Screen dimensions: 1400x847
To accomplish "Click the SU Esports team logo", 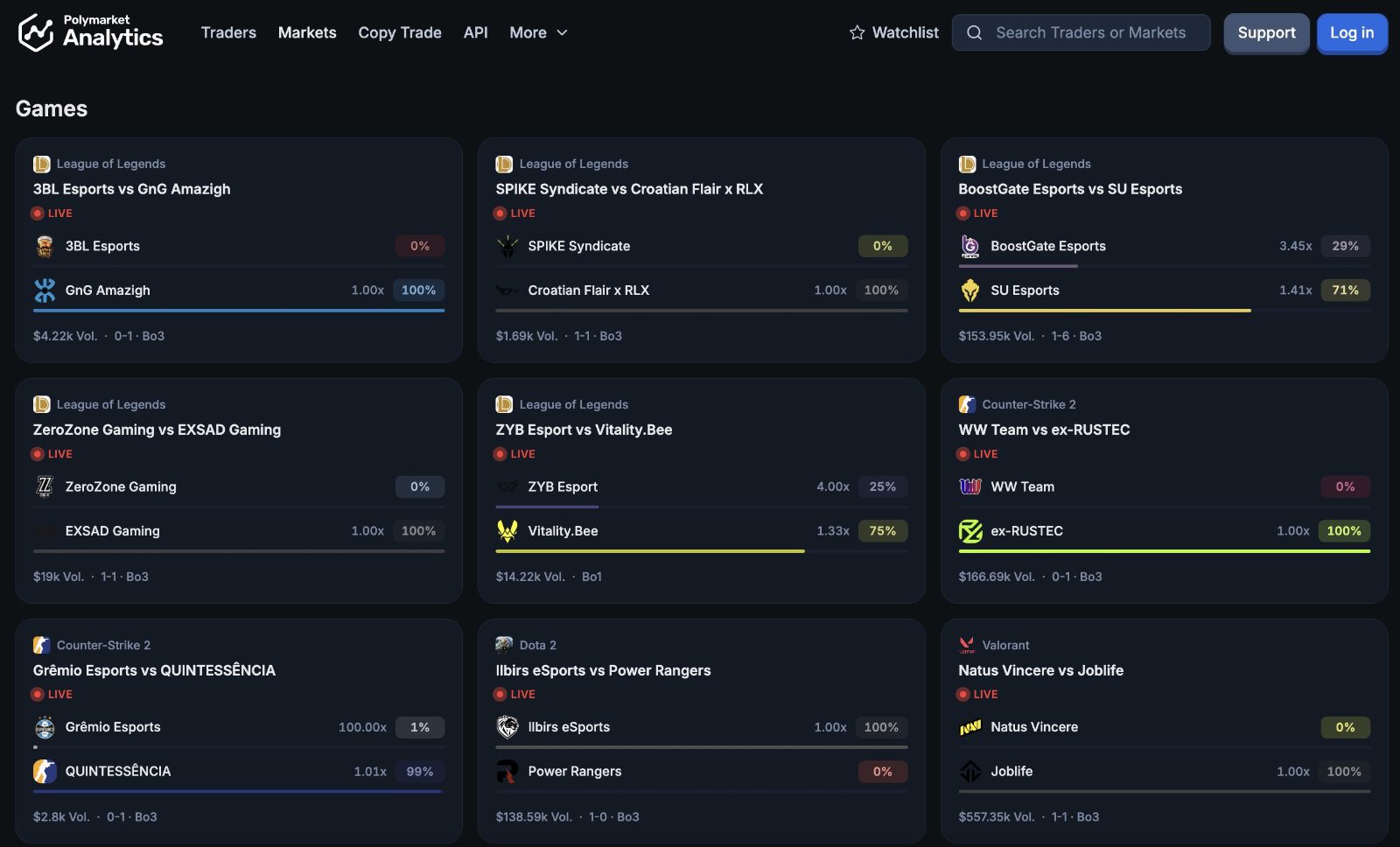I will 969,290.
